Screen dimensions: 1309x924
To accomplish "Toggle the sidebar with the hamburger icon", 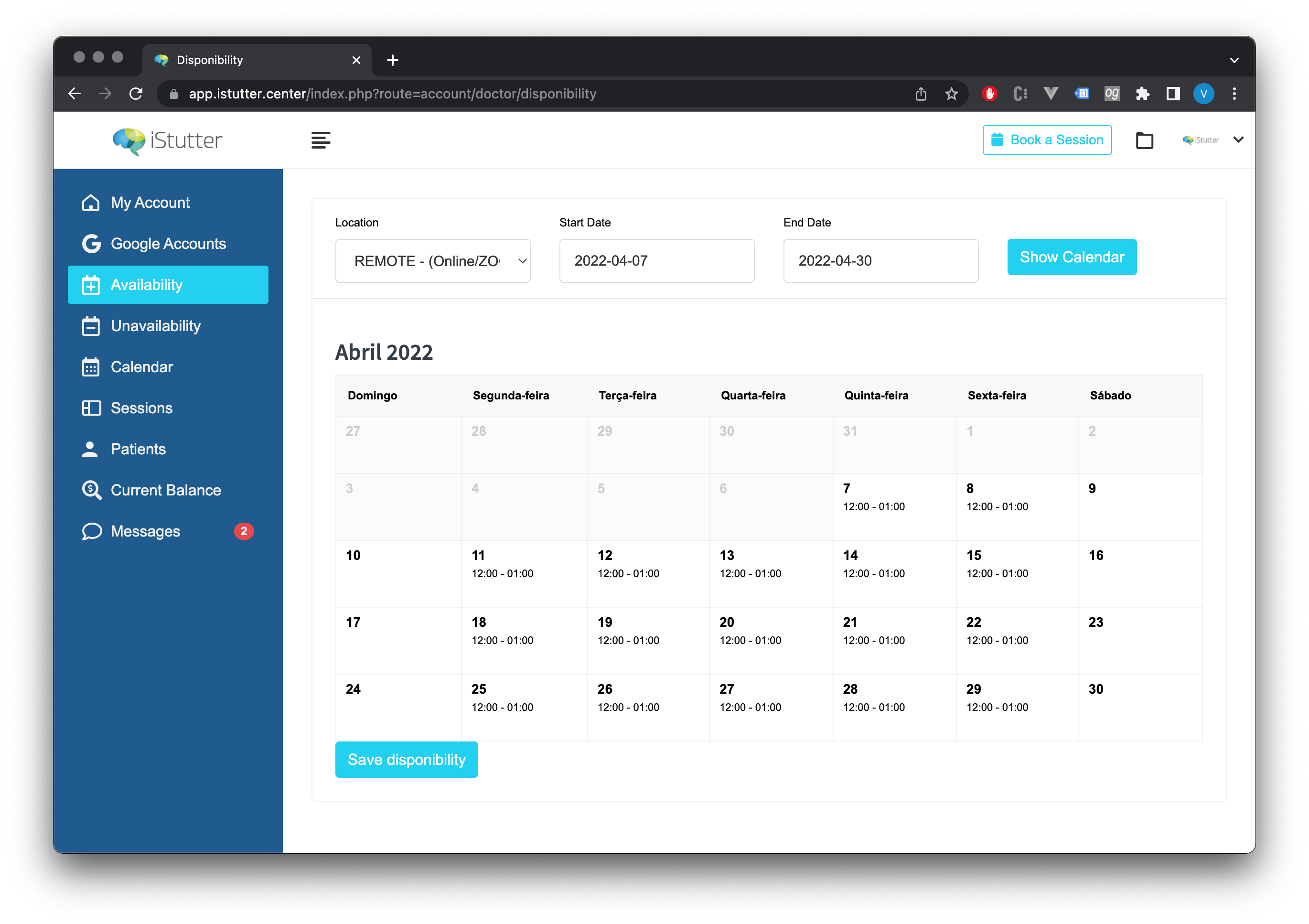I will tap(321, 140).
